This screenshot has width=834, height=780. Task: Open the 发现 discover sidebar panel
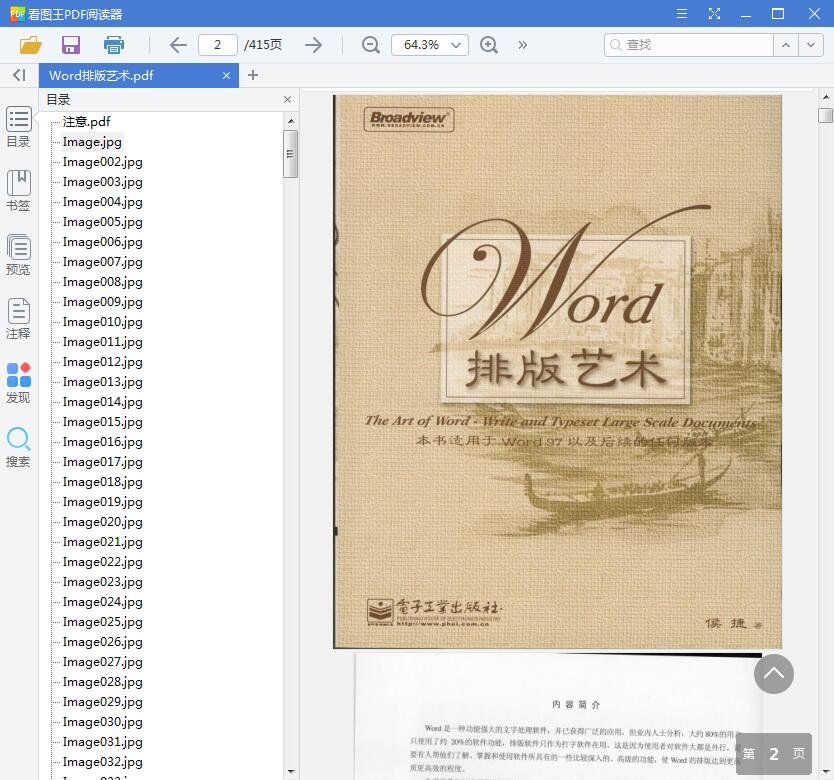click(19, 383)
